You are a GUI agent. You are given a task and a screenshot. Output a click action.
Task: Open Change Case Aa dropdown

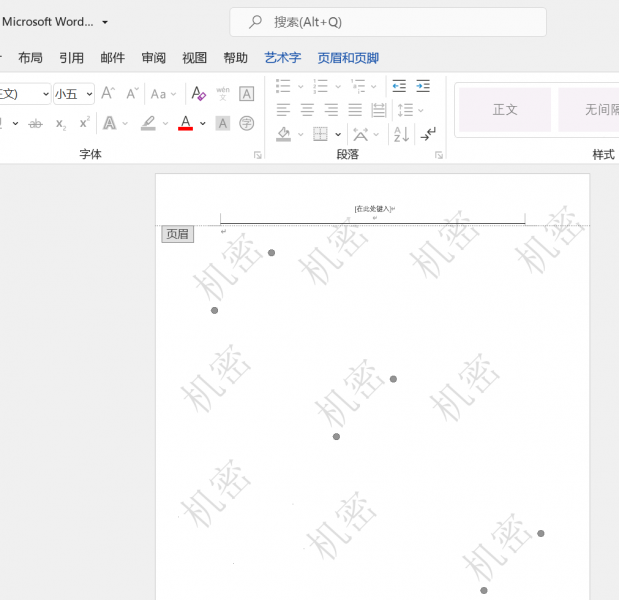pyautogui.click(x=163, y=94)
